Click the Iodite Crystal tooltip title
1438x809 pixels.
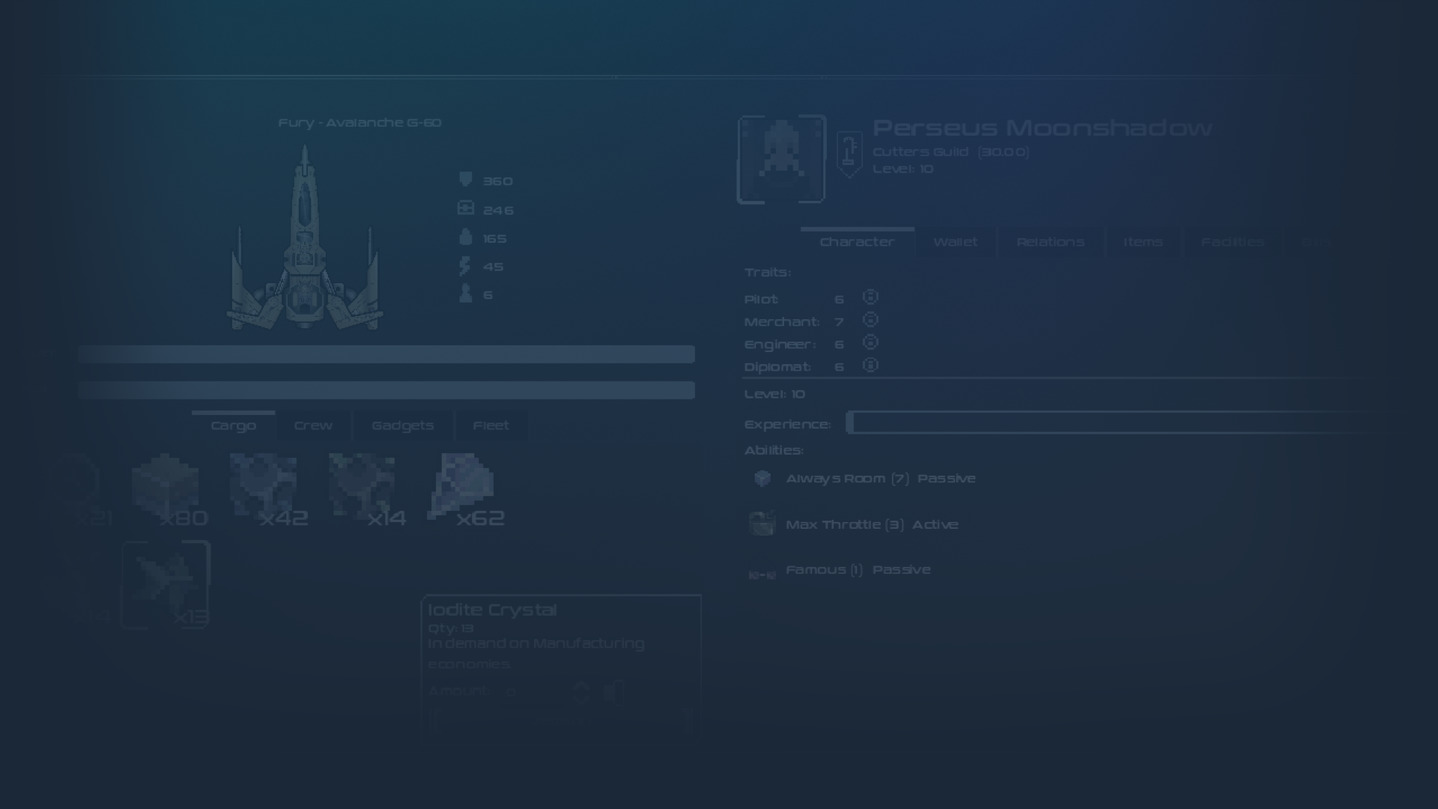(x=492, y=610)
